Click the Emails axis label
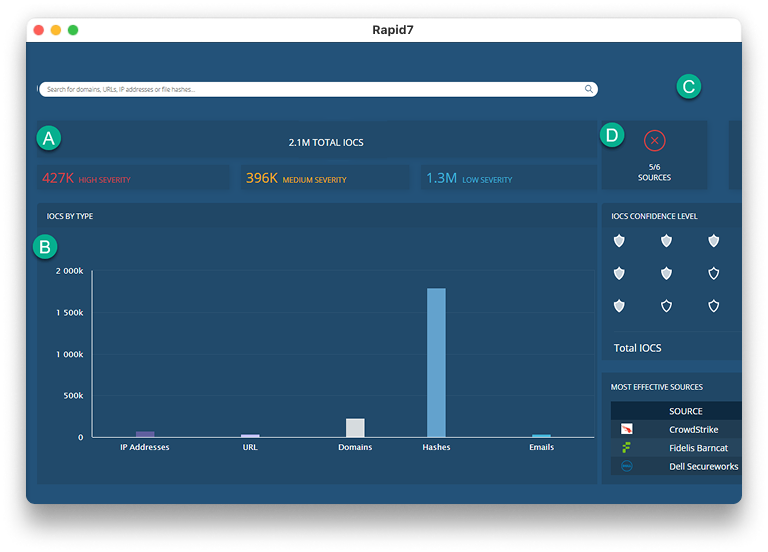Viewport: 768px width, 552px height. coord(542,447)
